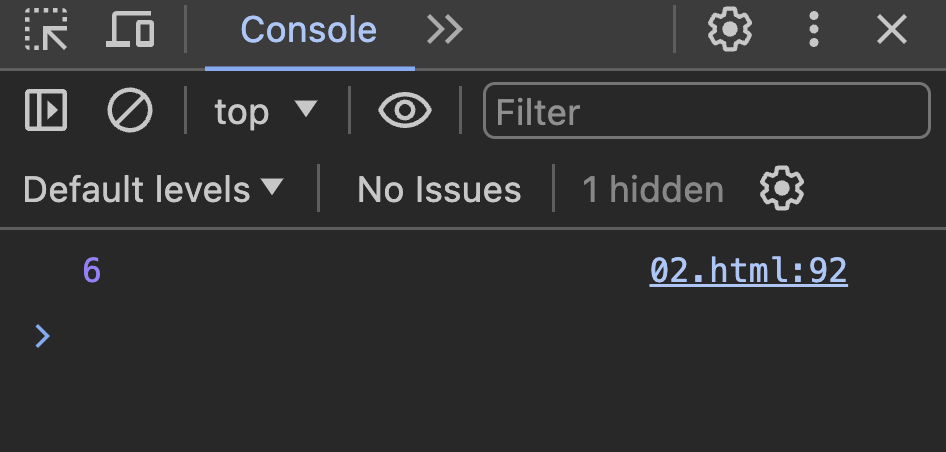Click the 1 hidden message indicator
The height and width of the screenshot is (452, 946).
click(653, 189)
